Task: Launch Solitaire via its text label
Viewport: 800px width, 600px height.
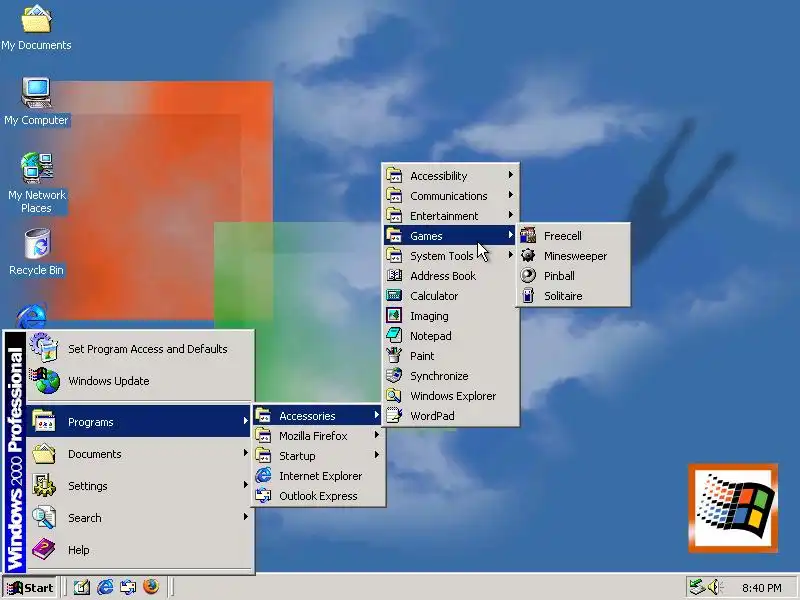Action: [x=563, y=296]
